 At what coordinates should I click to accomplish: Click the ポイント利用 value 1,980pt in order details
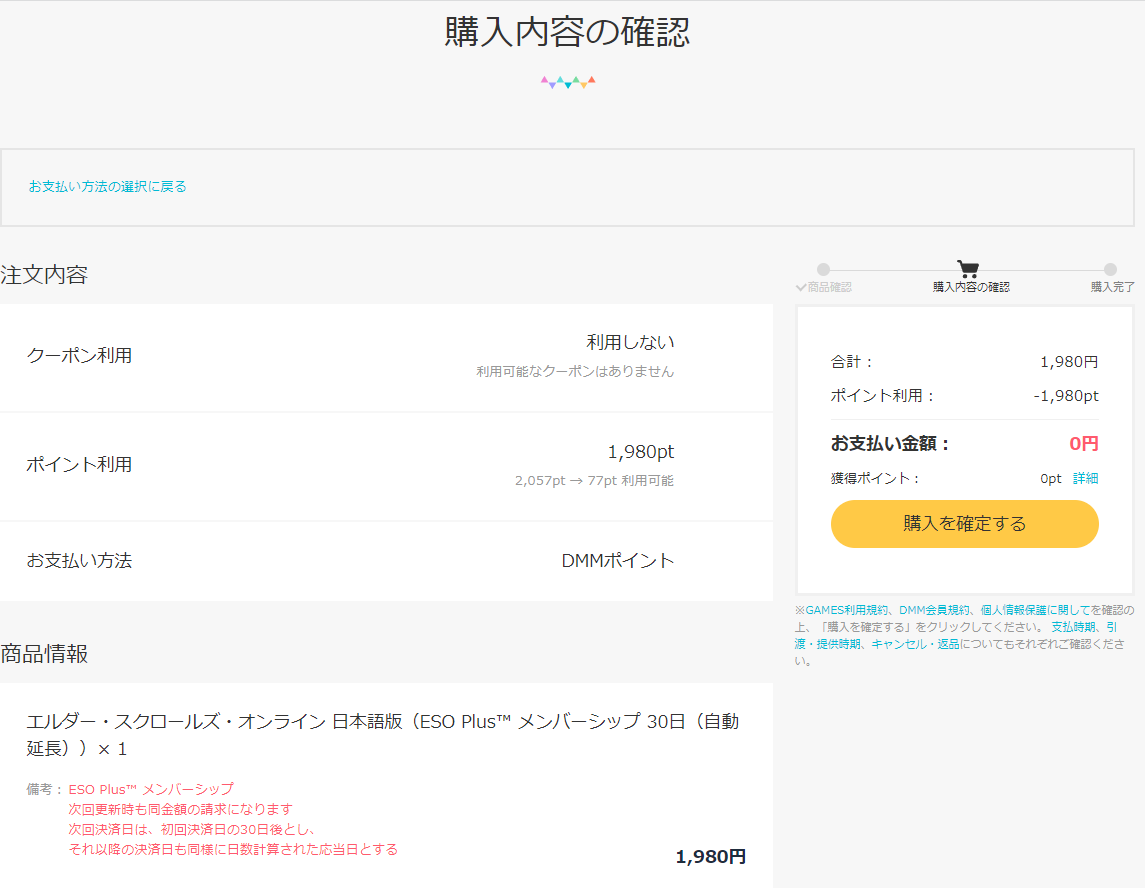(x=640, y=452)
